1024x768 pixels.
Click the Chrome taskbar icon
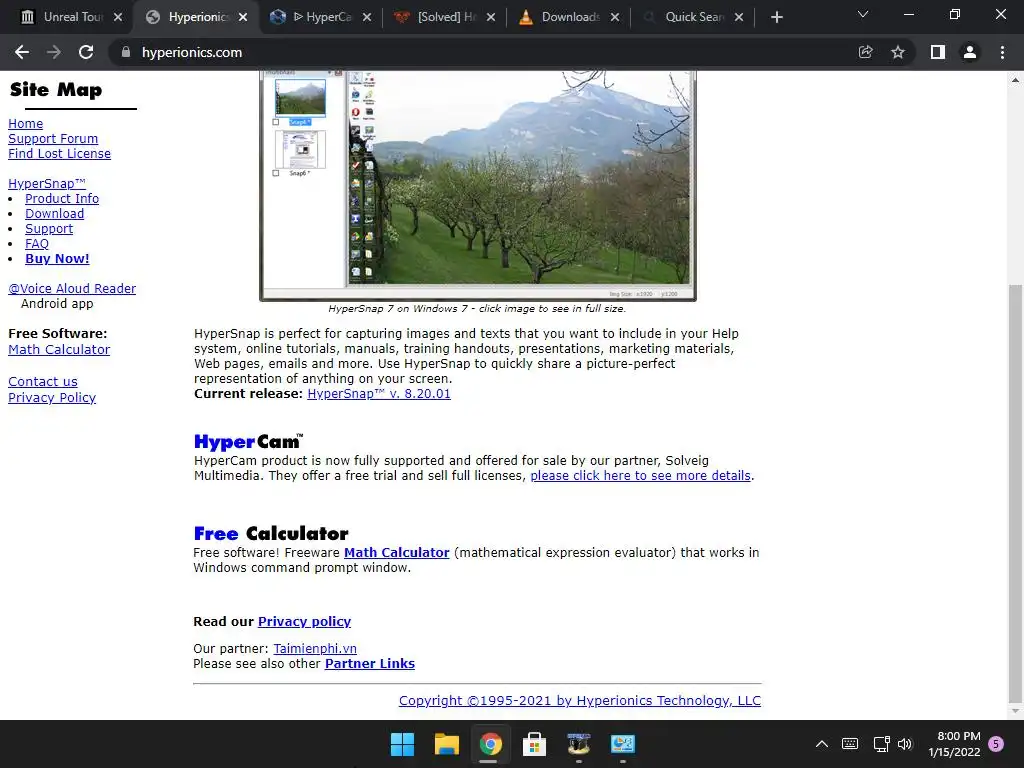pyautogui.click(x=490, y=744)
